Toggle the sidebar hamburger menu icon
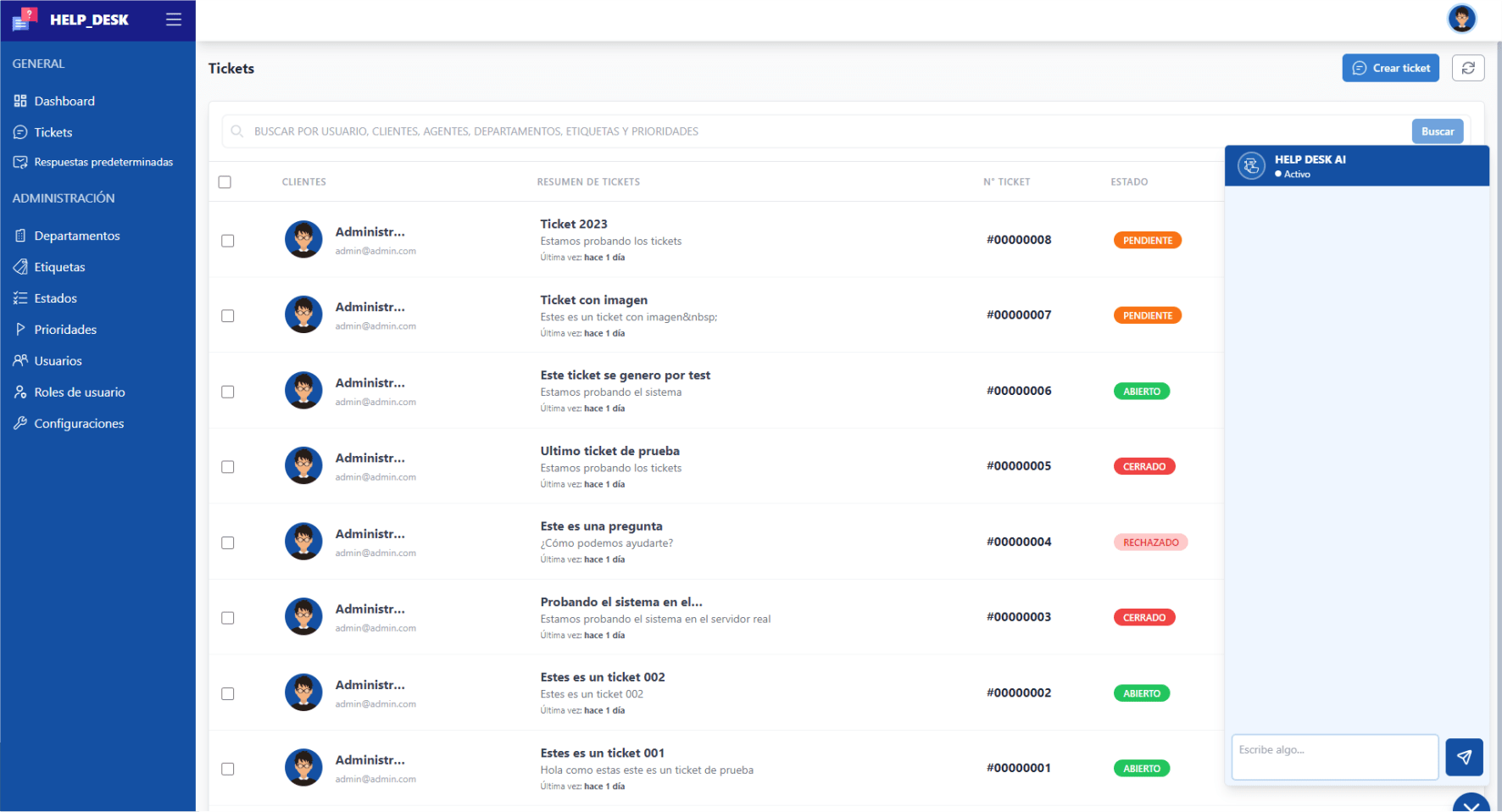The width and height of the screenshot is (1502, 812). (174, 19)
